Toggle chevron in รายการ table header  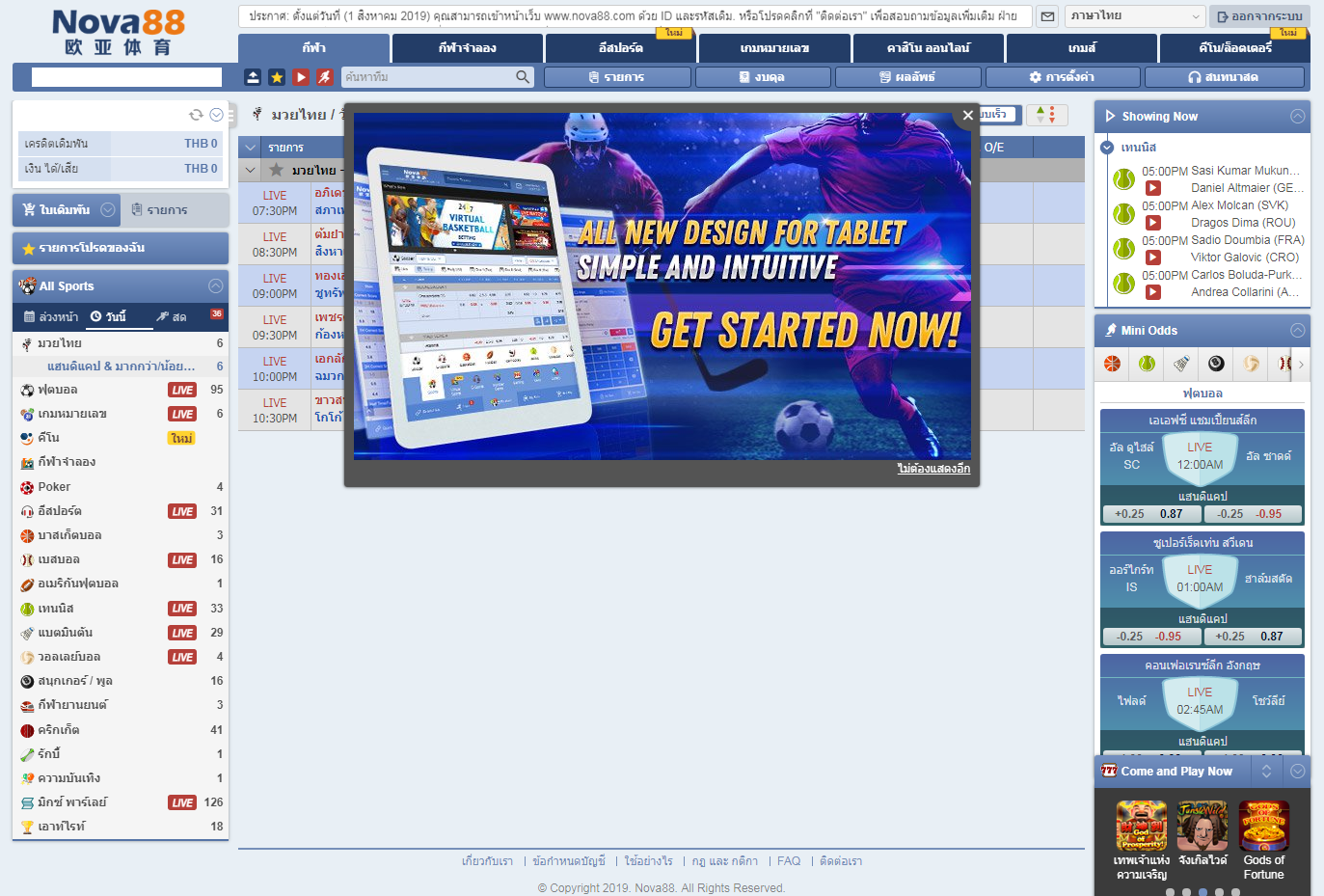251,148
